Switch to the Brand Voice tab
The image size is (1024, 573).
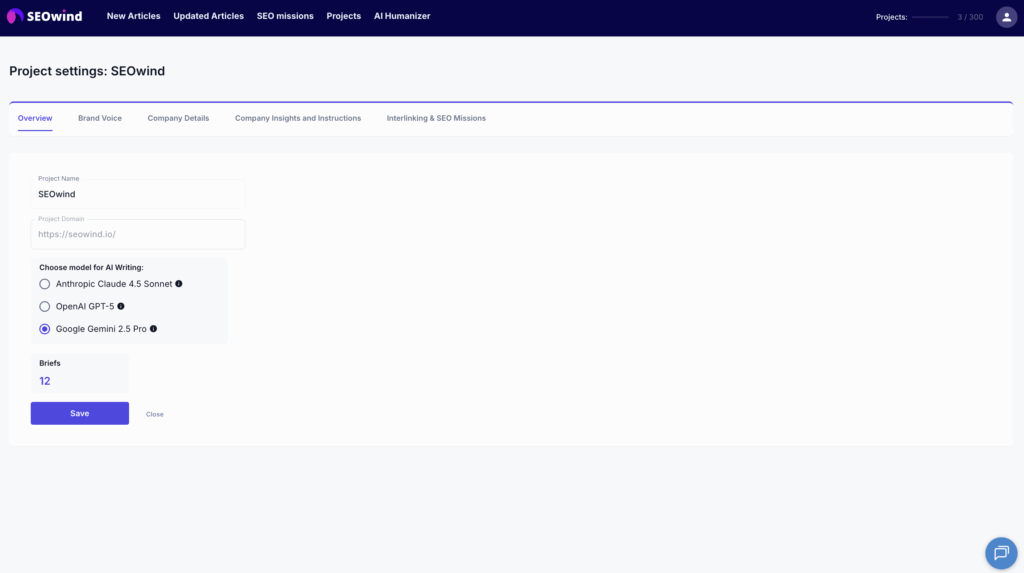pyautogui.click(x=100, y=118)
